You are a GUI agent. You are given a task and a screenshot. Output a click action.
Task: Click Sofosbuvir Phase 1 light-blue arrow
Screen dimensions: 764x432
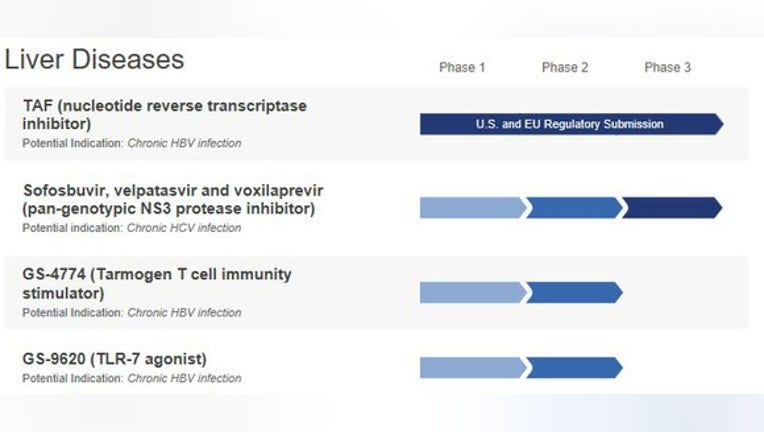pos(473,208)
